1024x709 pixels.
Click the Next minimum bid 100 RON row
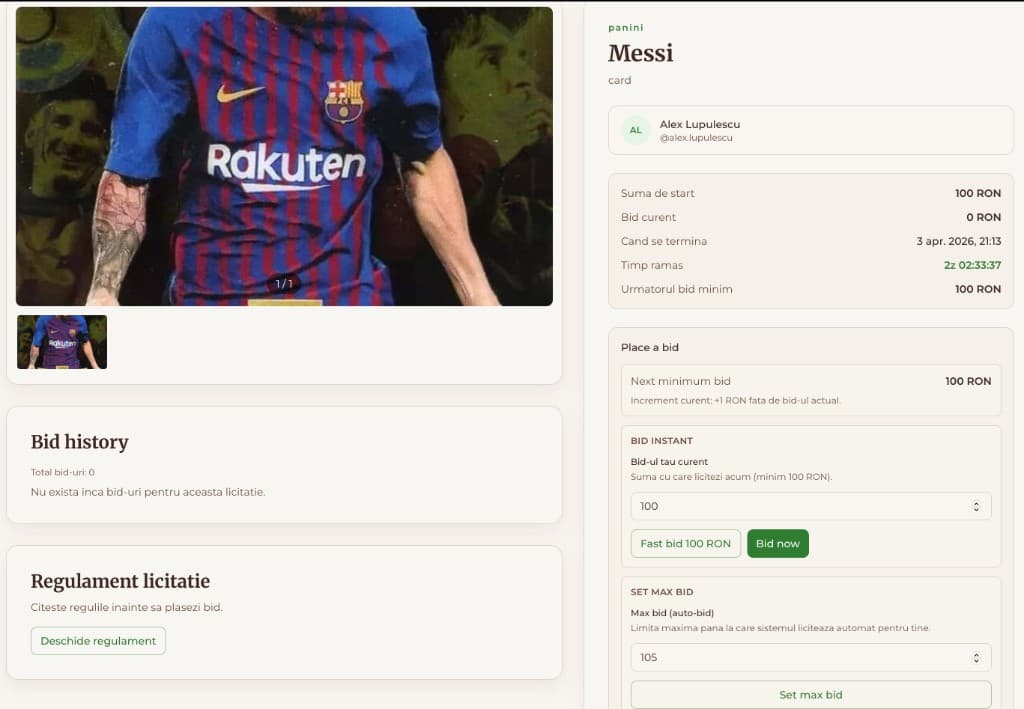click(x=810, y=381)
